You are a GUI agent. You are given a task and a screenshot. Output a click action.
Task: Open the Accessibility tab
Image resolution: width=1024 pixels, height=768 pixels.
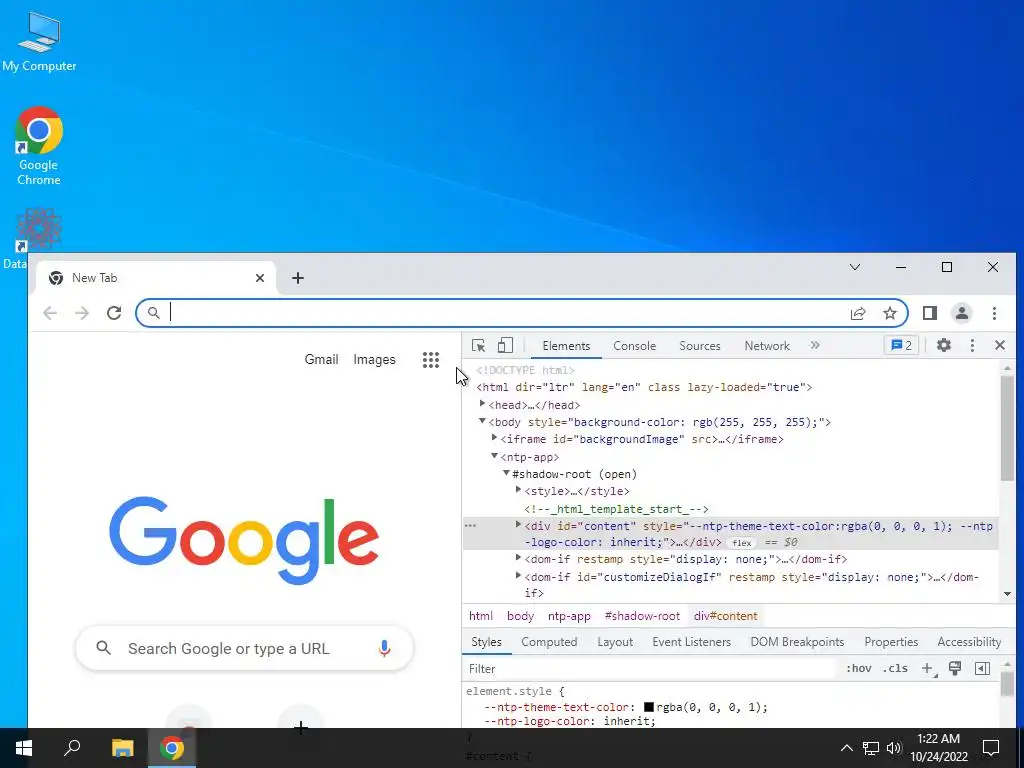coord(969,642)
